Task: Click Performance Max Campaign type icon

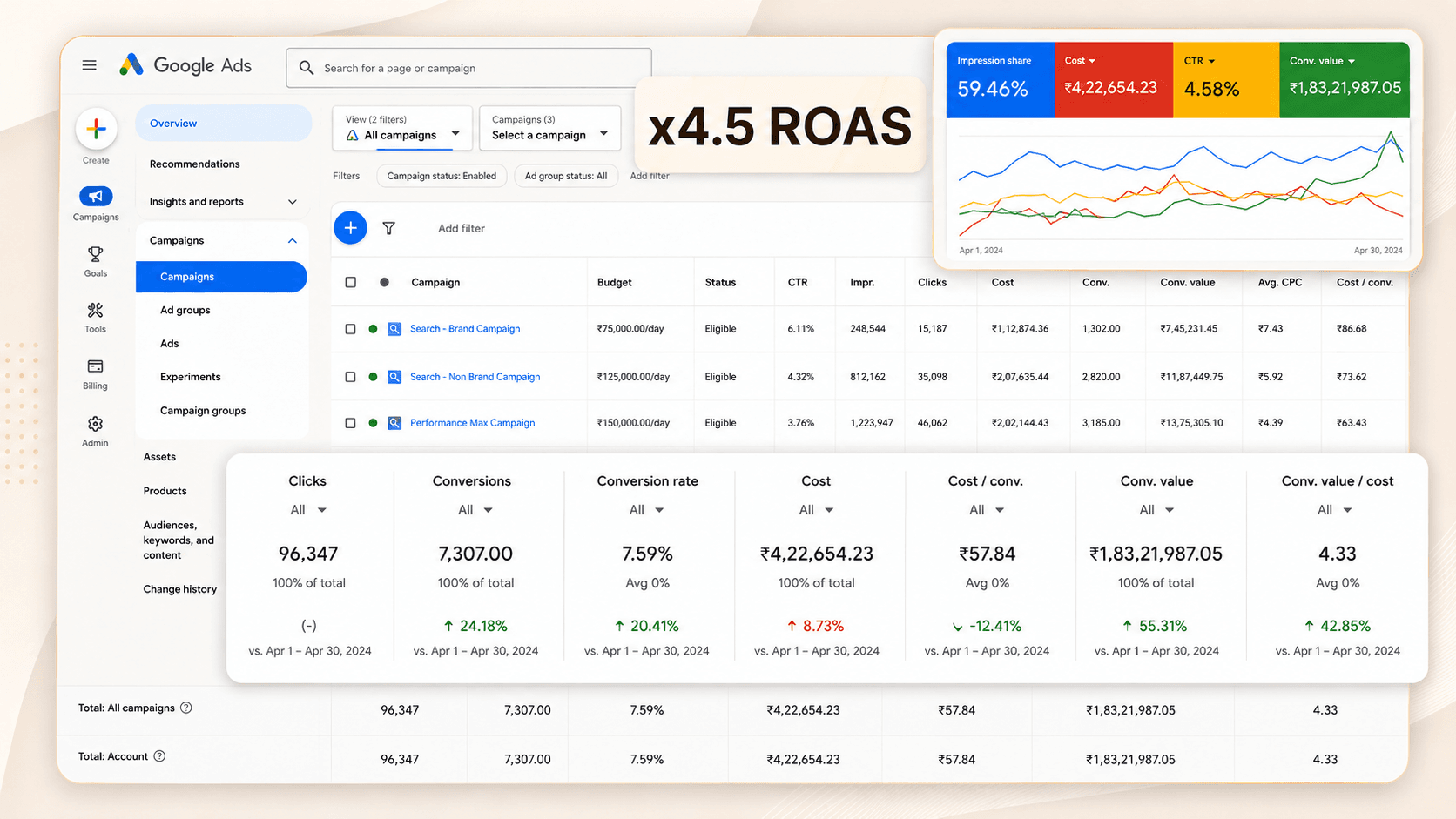Action: click(394, 423)
